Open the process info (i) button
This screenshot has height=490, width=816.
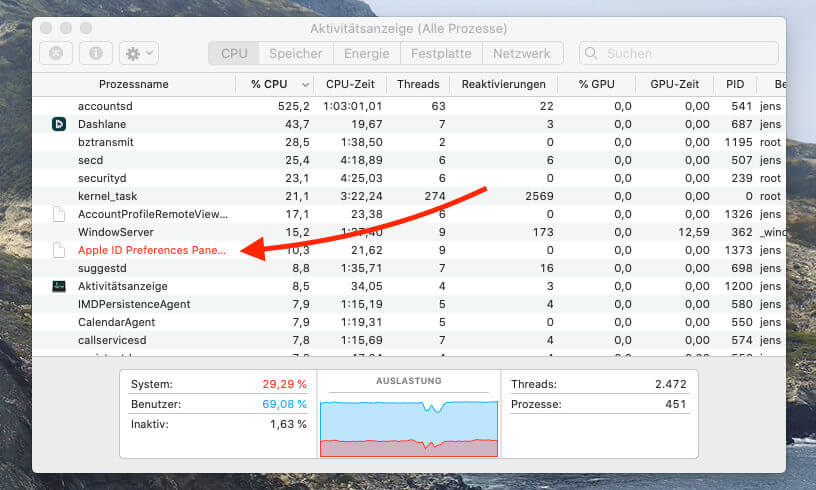pos(96,53)
